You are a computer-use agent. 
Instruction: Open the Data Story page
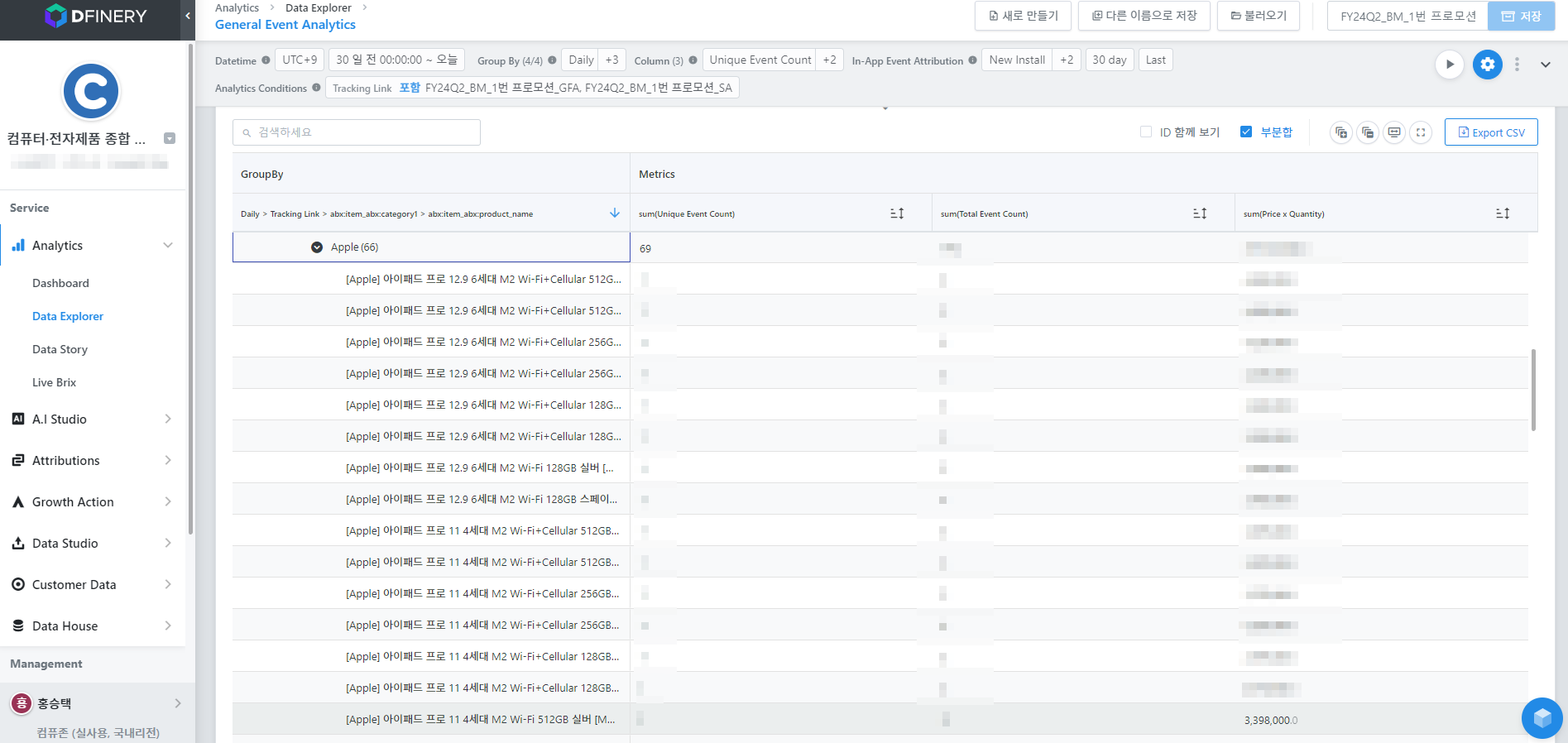pyautogui.click(x=60, y=349)
